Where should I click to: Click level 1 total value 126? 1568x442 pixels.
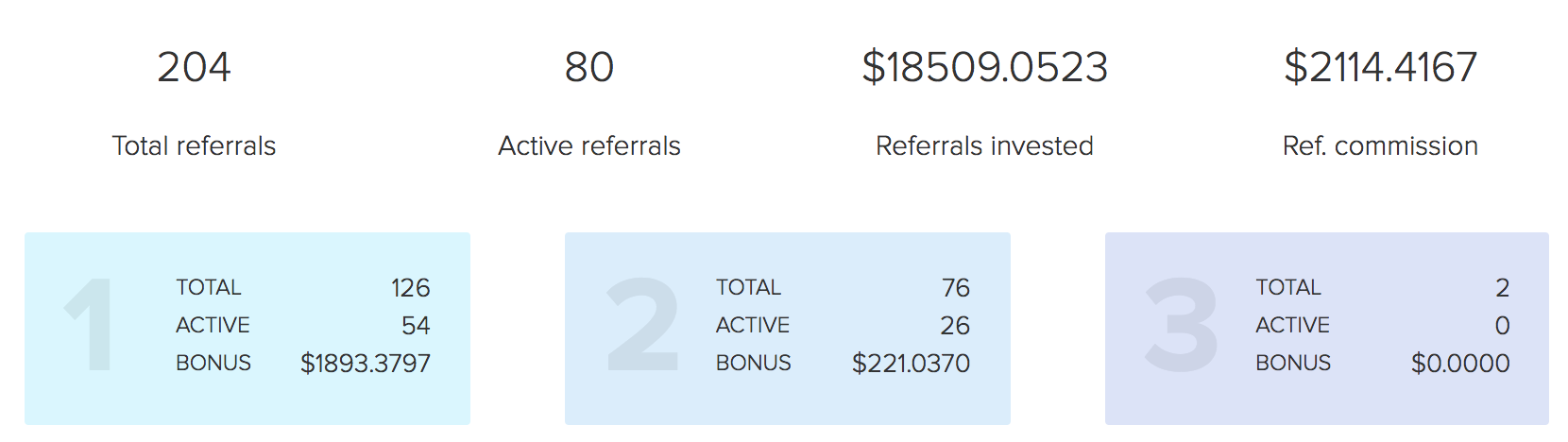pyautogui.click(x=411, y=287)
